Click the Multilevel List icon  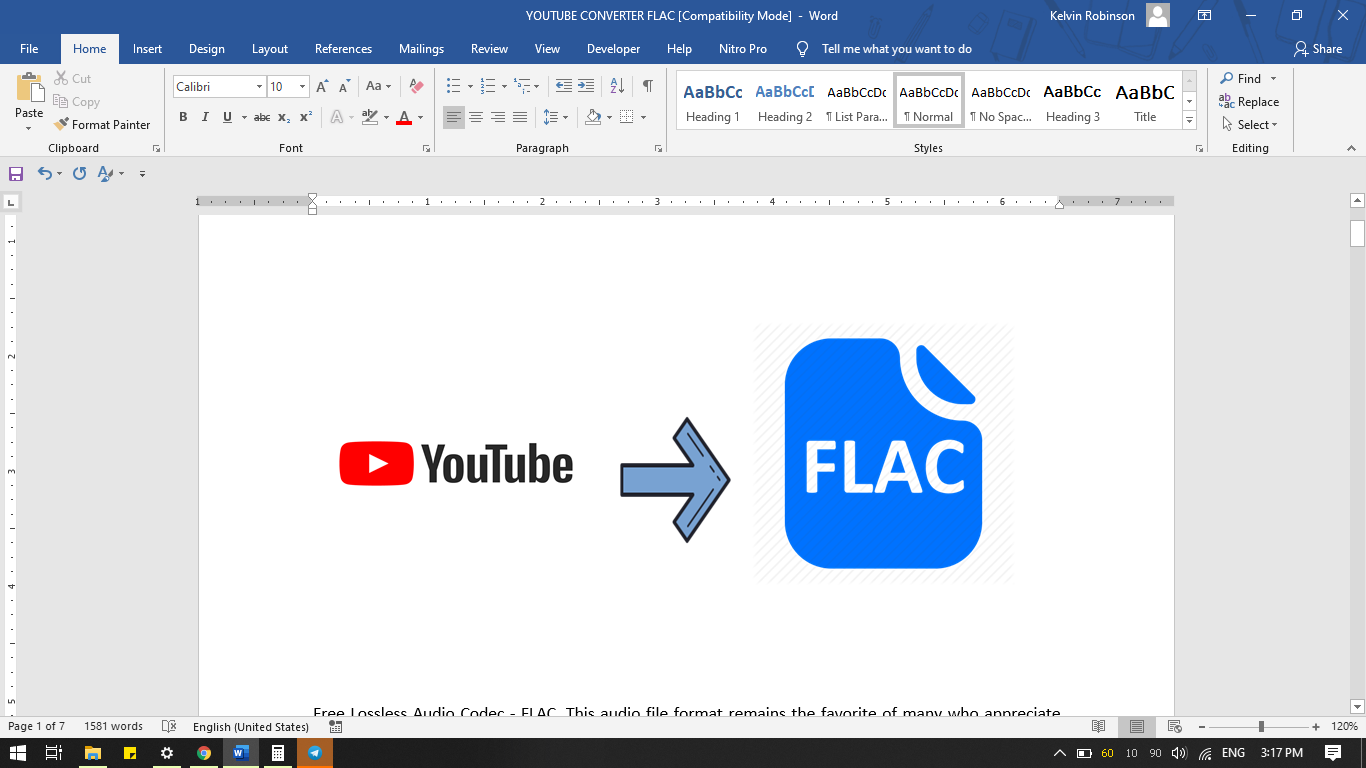click(x=523, y=87)
